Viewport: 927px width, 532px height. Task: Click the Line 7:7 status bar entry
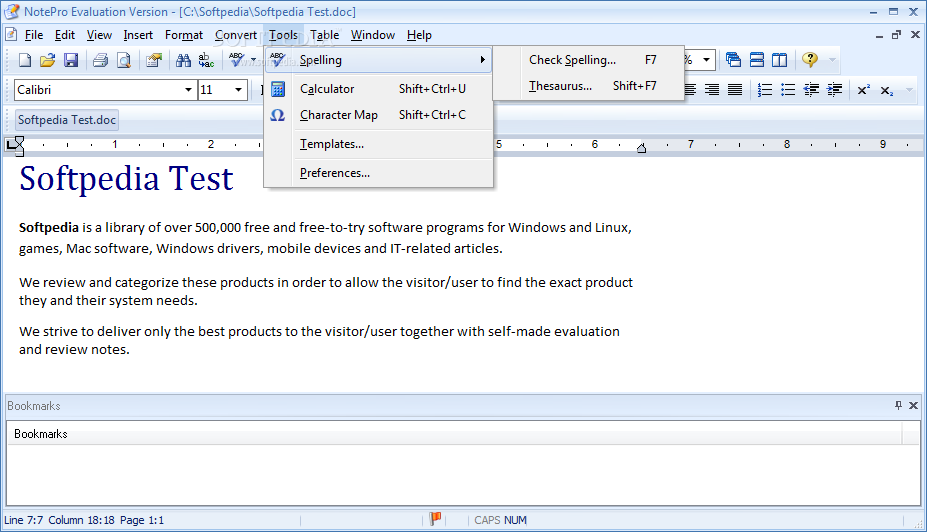[24, 520]
